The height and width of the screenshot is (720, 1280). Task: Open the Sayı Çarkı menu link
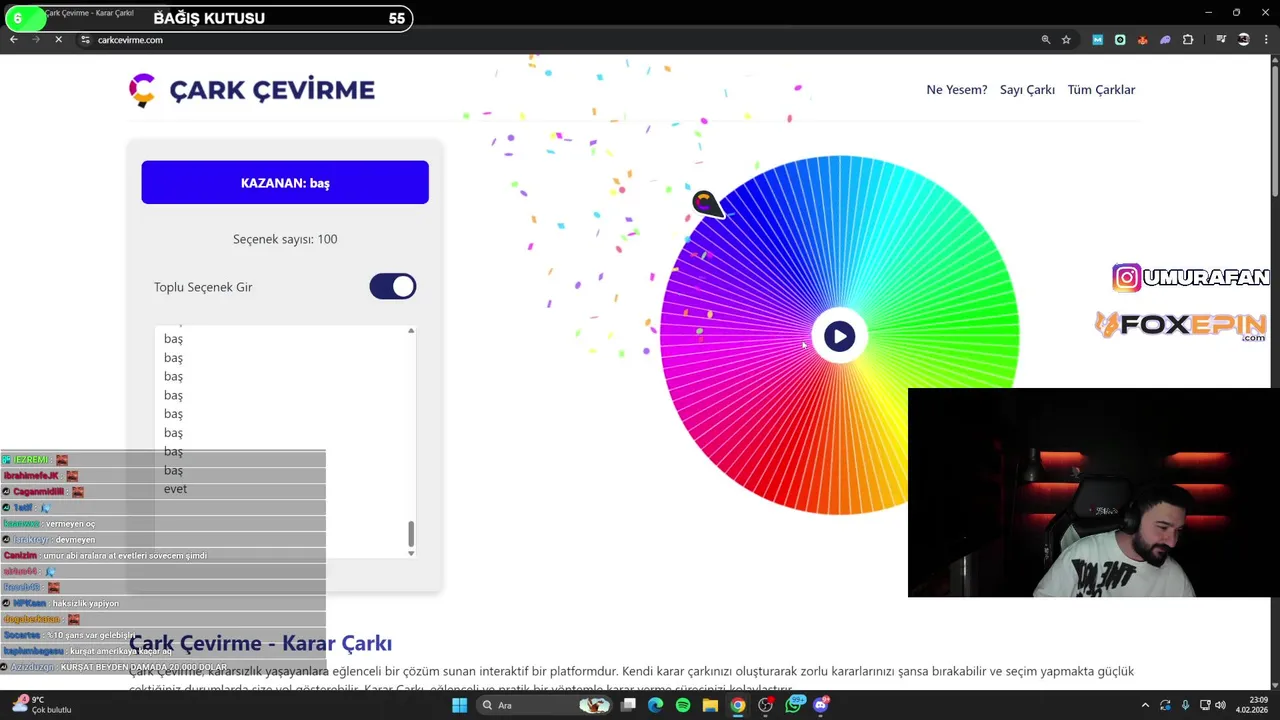click(x=1027, y=90)
